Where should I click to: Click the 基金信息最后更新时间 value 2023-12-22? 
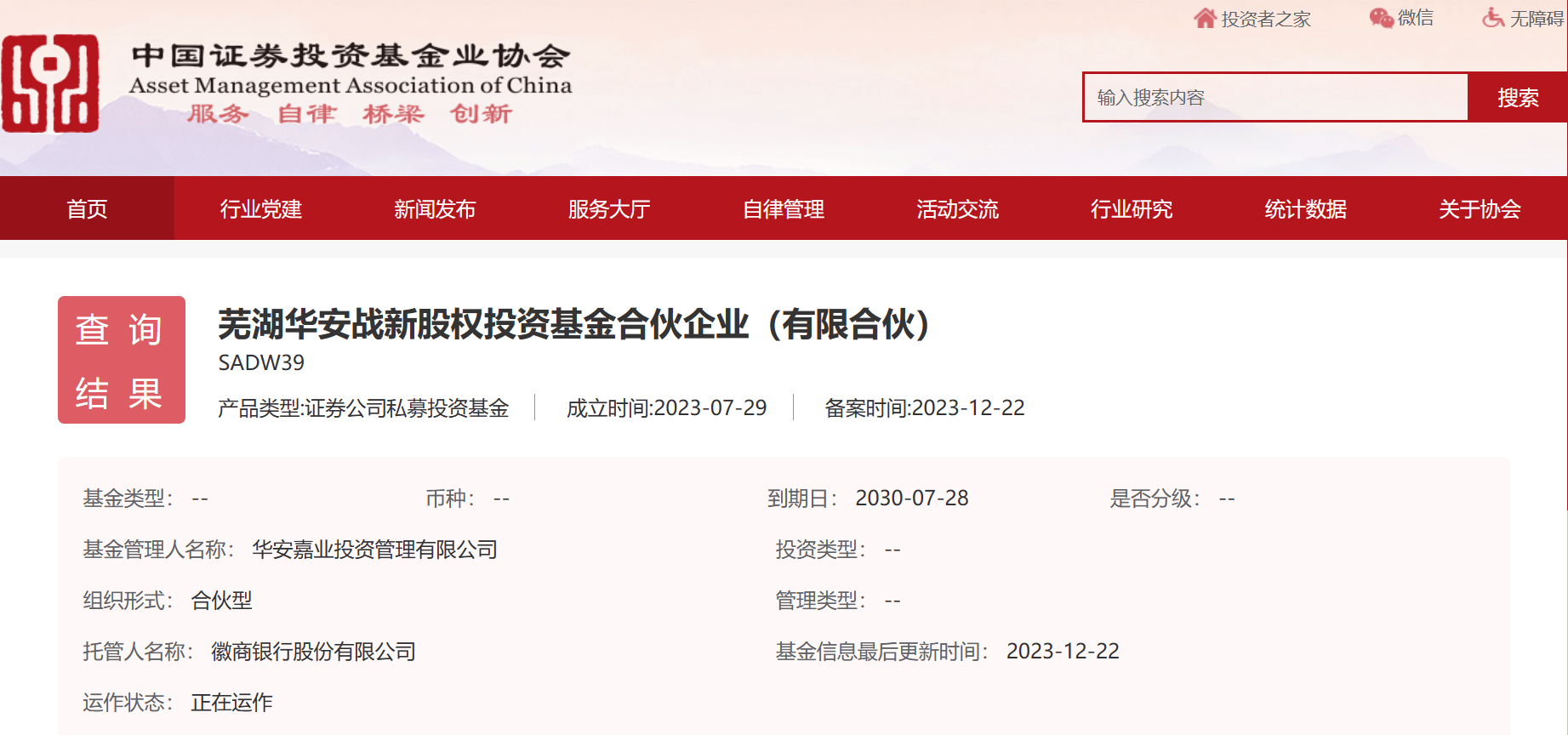tap(1063, 651)
